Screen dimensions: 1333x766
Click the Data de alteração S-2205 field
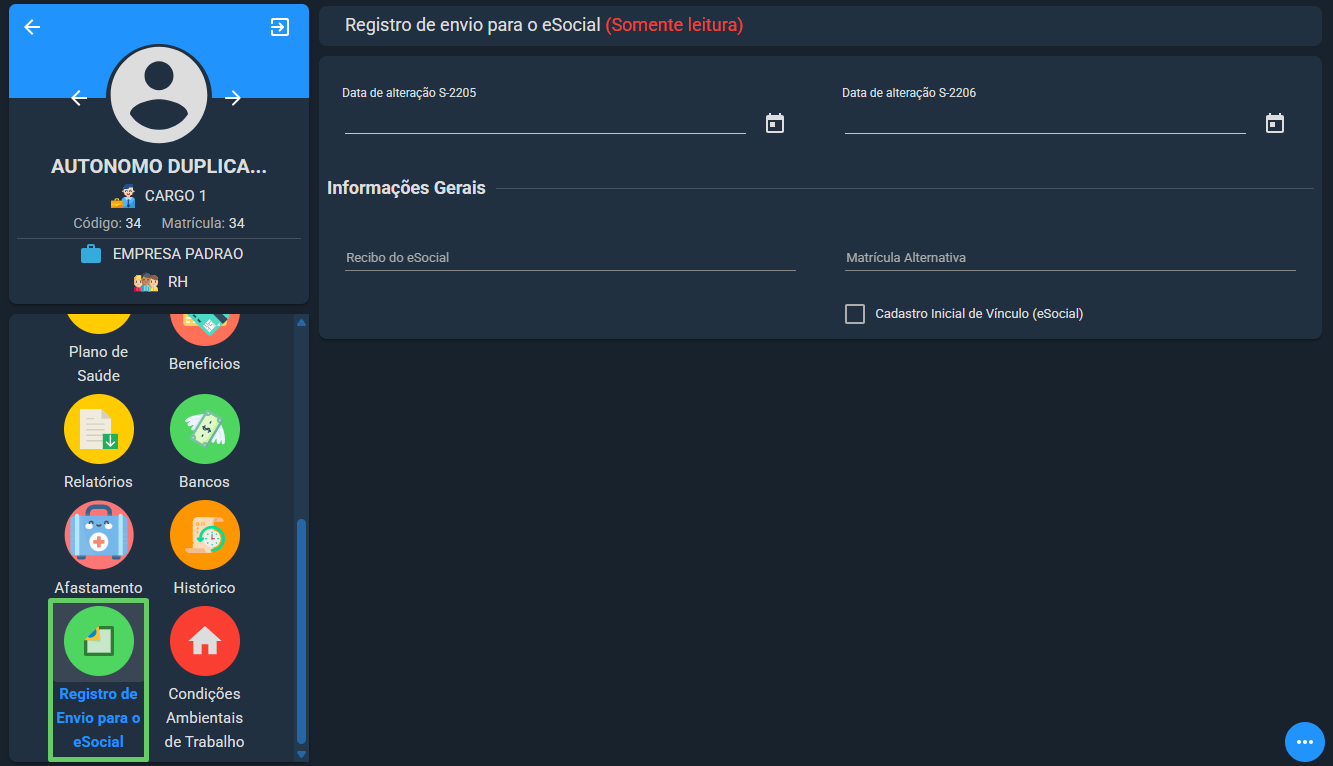[545, 120]
